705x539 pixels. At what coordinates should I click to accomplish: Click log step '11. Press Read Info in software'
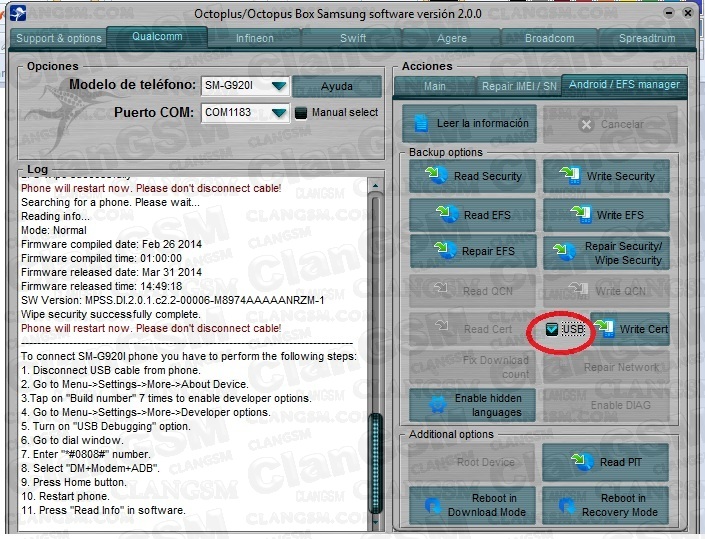[103, 510]
